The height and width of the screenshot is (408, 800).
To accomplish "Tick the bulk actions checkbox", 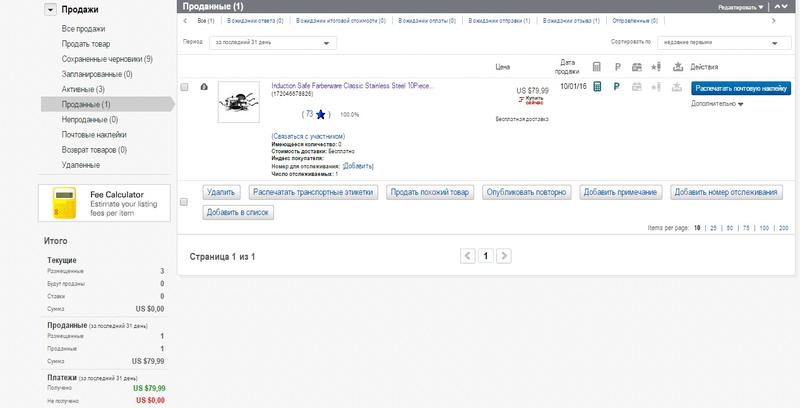I will point(184,202).
